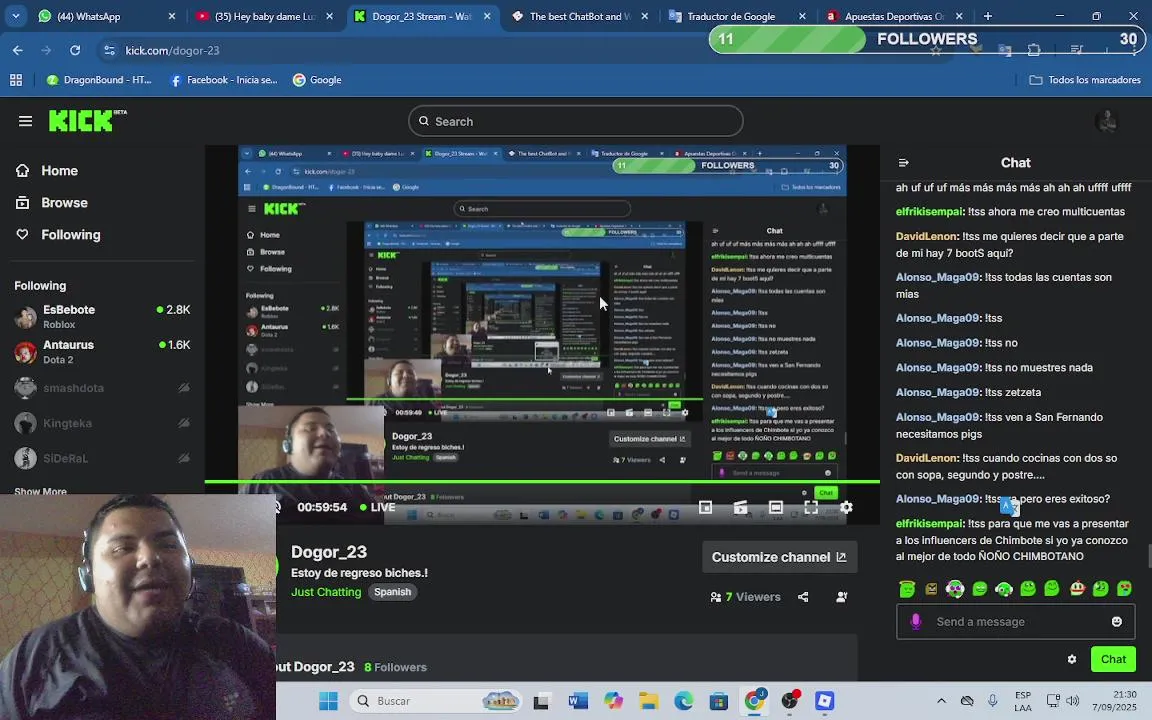Open OBS Studio from the taskbar
The image size is (1152, 720).
click(x=790, y=701)
